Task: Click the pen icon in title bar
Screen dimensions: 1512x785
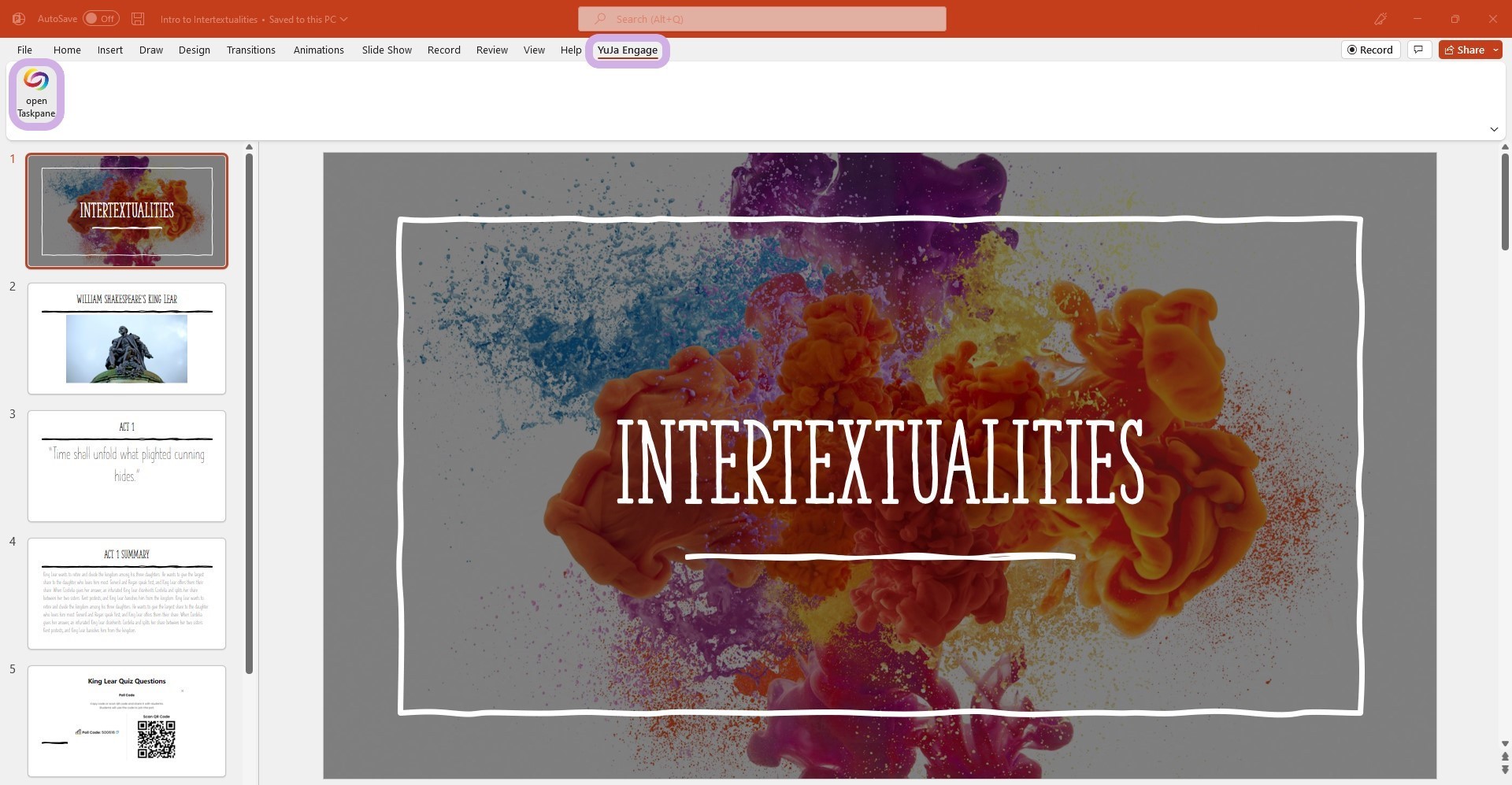Action: pyautogui.click(x=1380, y=19)
